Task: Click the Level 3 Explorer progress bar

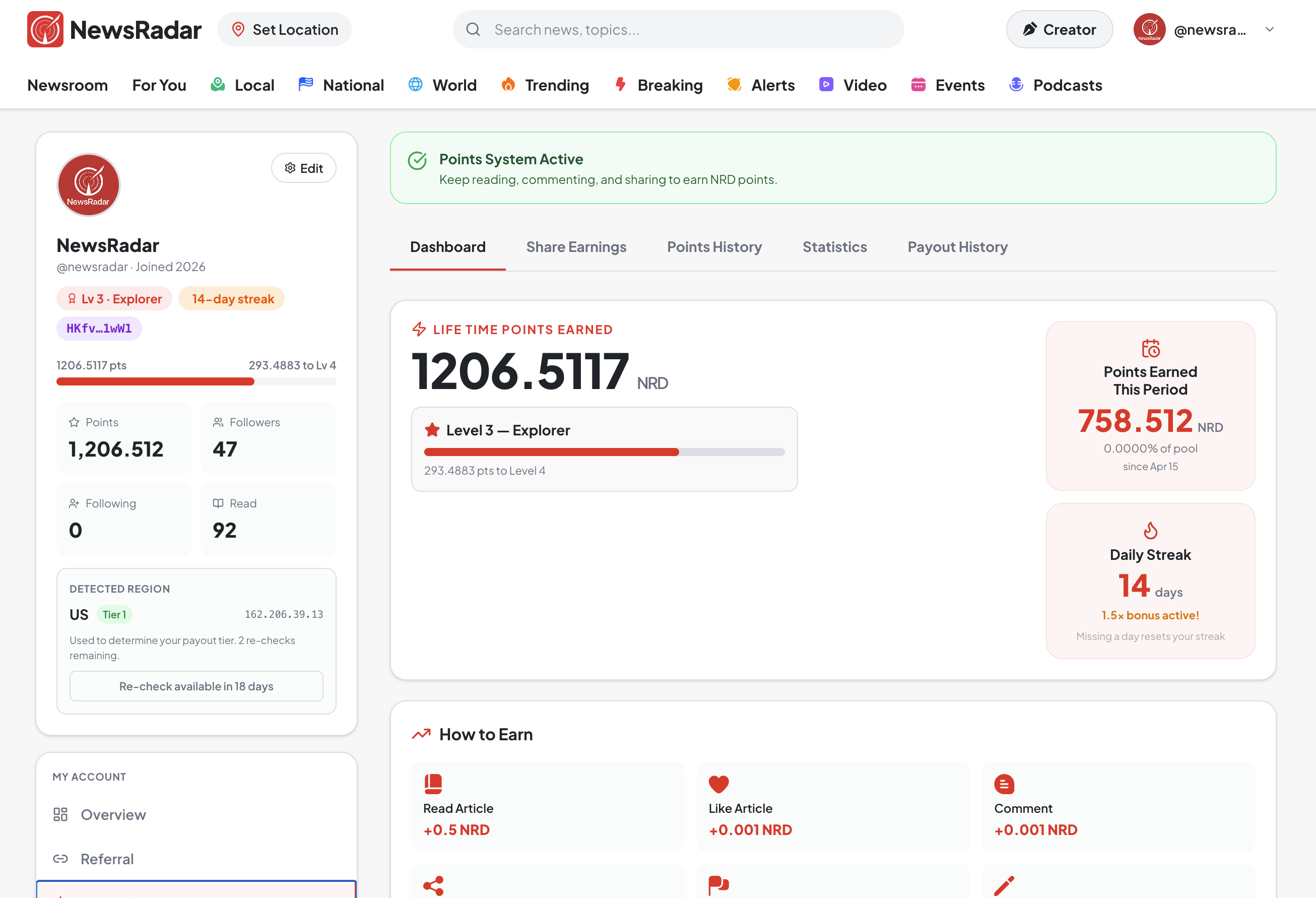Action: click(604, 452)
